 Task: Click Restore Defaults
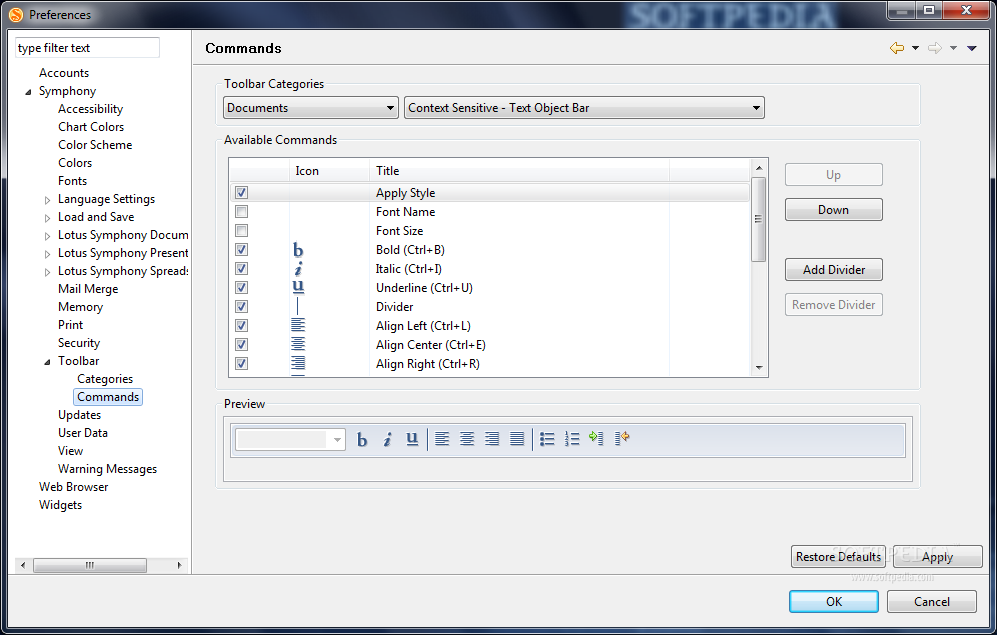point(838,557)
